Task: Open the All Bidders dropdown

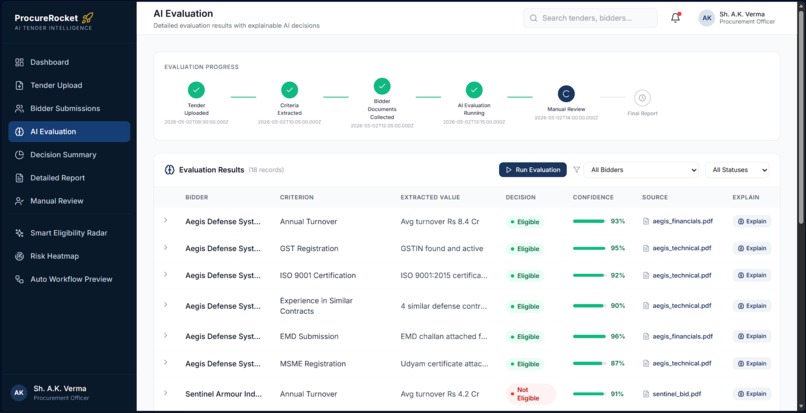Action: [641, 170]
